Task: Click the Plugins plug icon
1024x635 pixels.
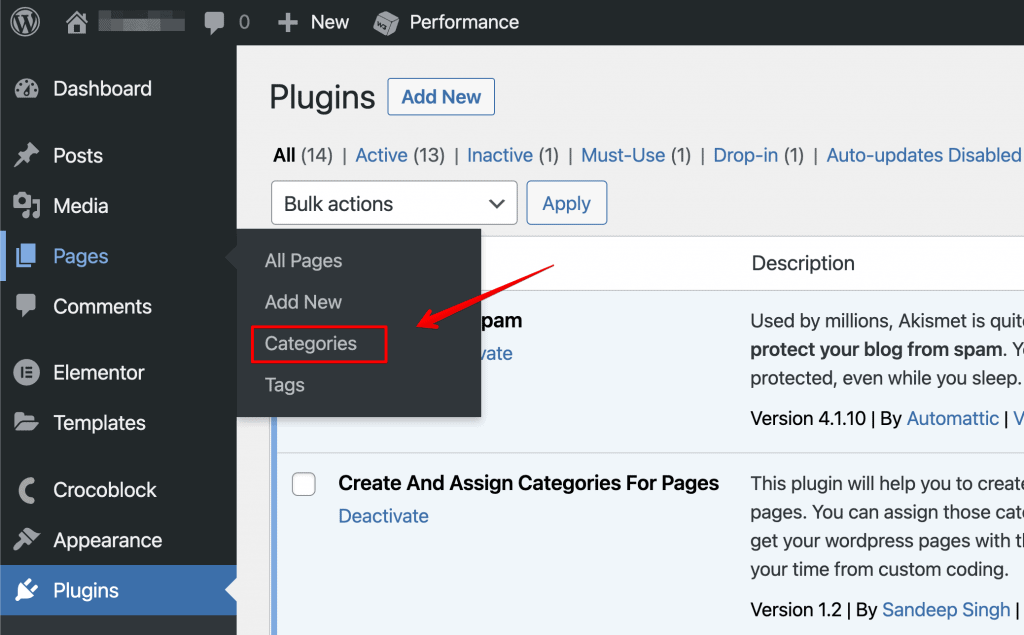Action: (27, 590)
